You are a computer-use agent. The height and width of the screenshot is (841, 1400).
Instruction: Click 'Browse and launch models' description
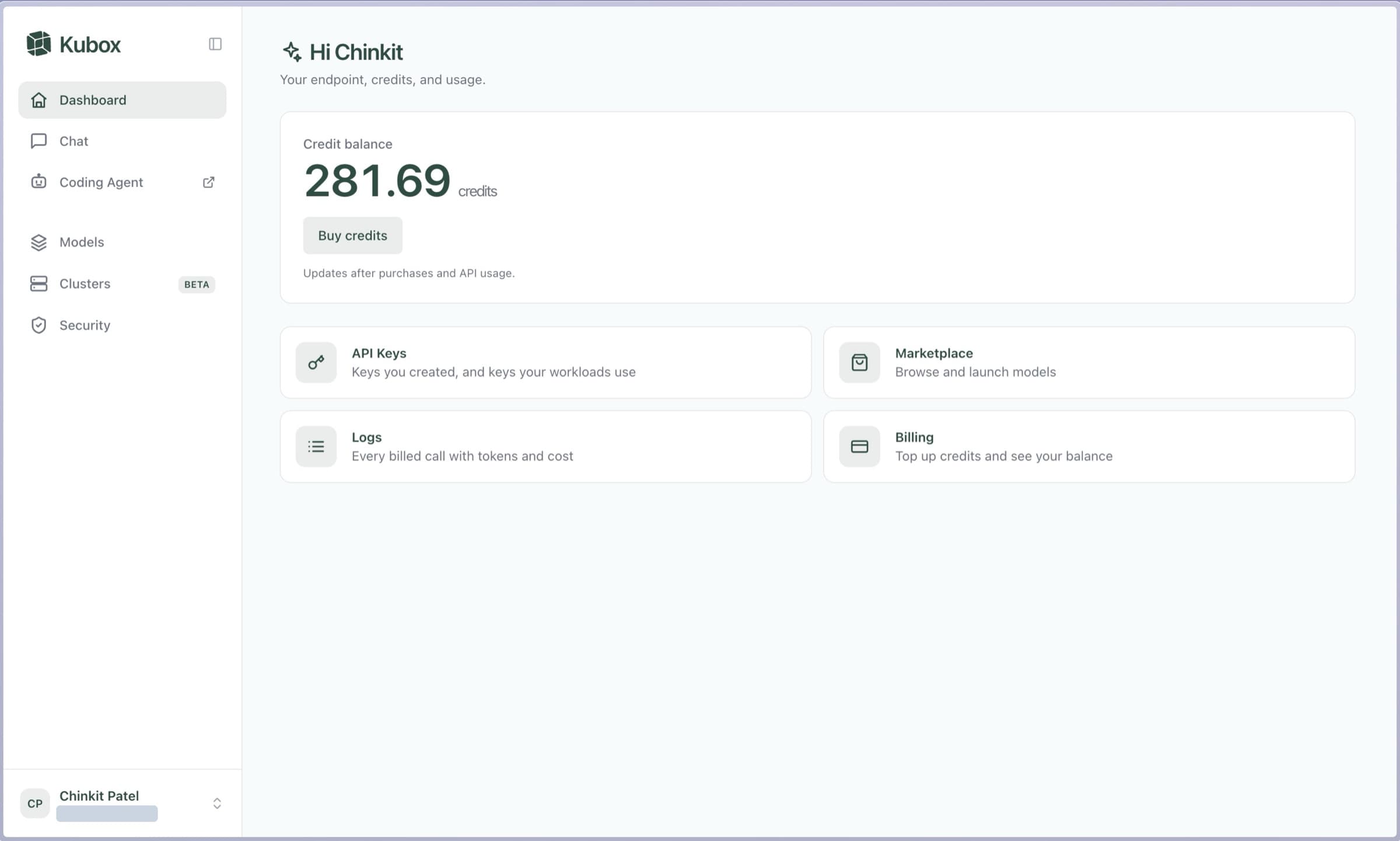[975, 372]
